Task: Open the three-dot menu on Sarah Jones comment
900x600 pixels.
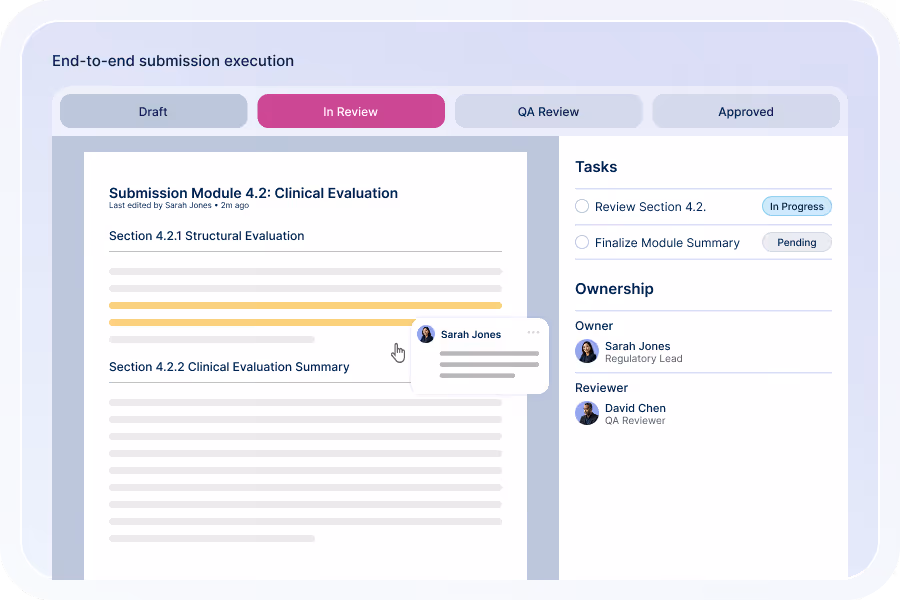Action: click(x=533, y=332)
